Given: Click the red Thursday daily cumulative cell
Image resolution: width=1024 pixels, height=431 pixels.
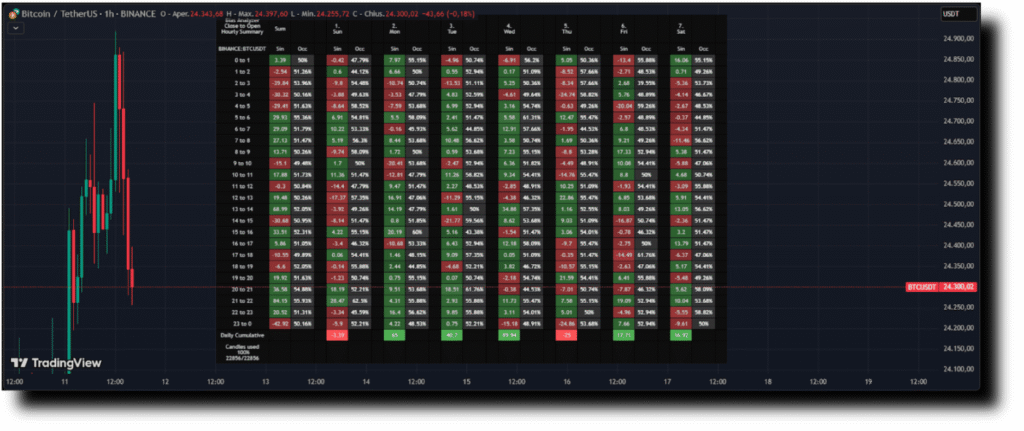Looking at the screenshot, I should point(568,335).
